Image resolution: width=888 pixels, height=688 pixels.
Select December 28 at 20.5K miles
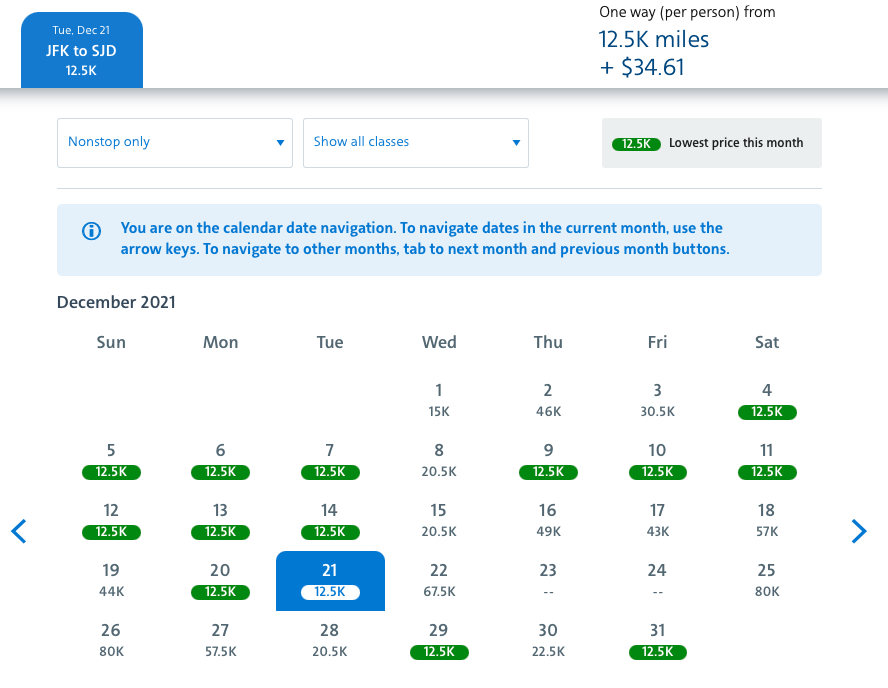pyautogui.click(x=330, y=640)
